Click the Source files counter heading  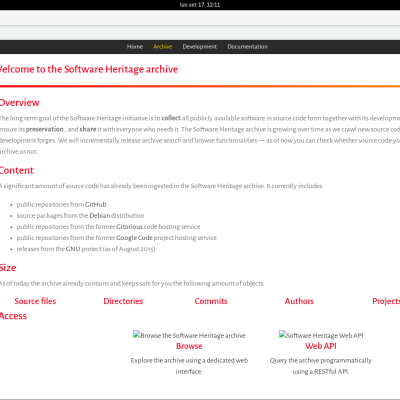click(35, 301)
